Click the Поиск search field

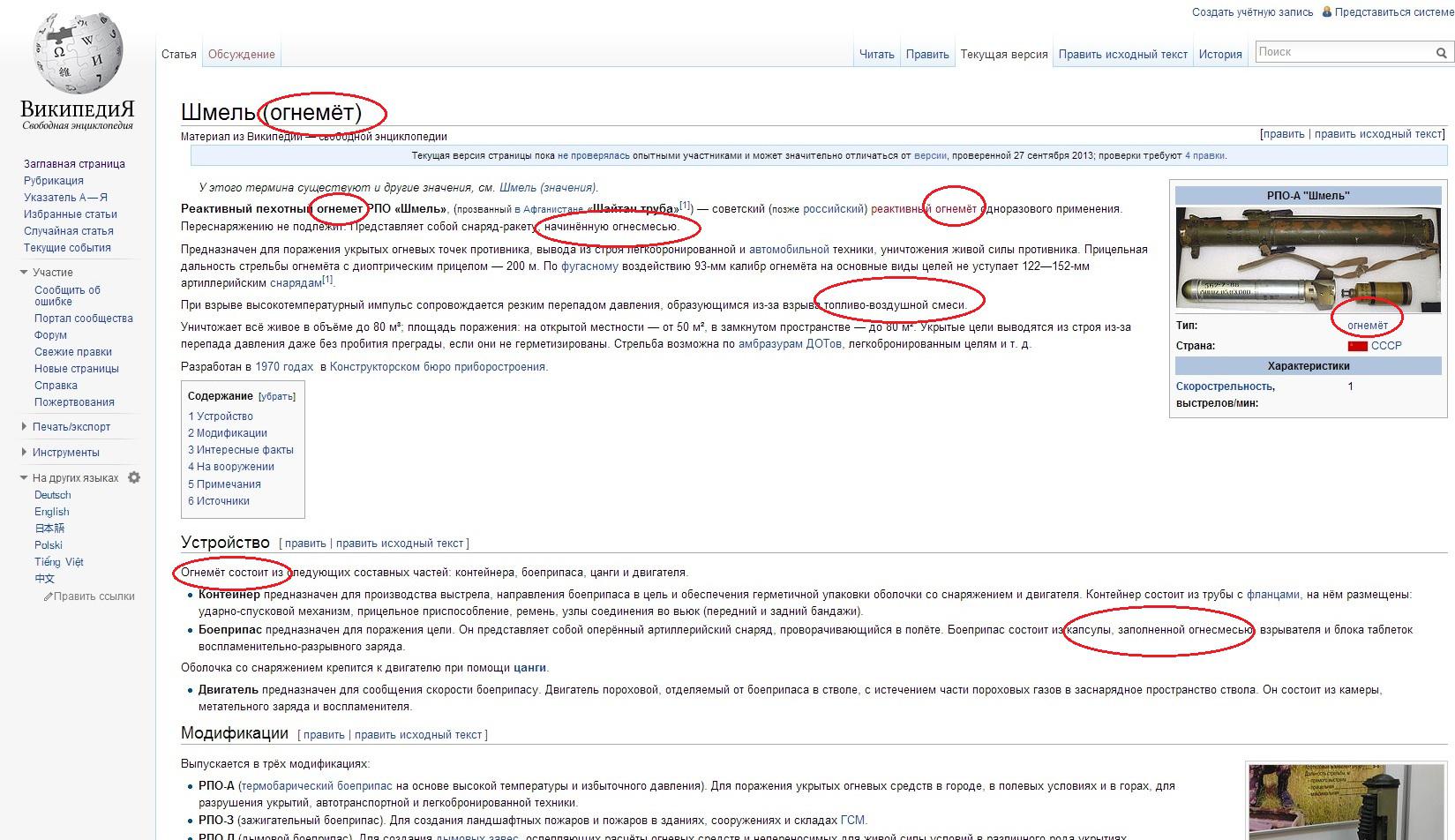click(1345, 53)
